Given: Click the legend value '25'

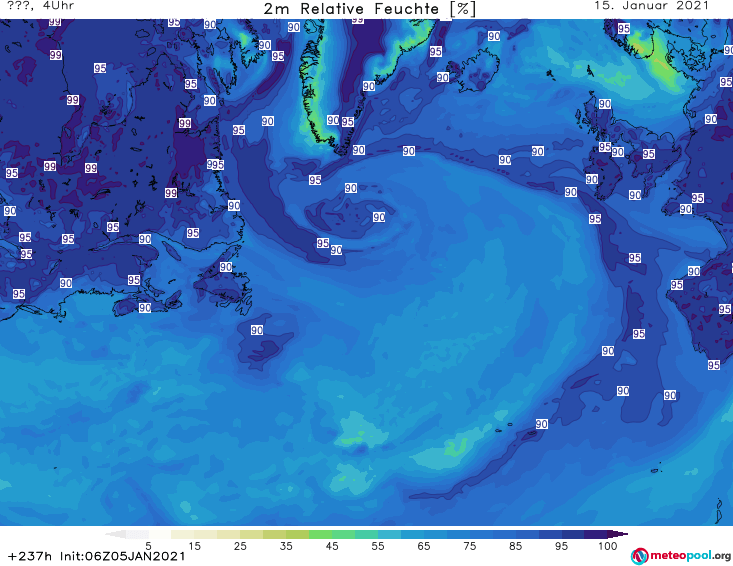Looking at the screenshot, I should click(240, 545).
